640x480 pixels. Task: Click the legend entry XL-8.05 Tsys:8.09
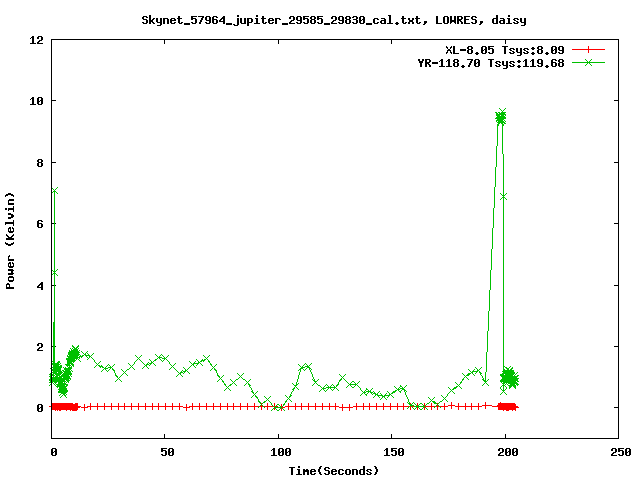click(505, 50)
